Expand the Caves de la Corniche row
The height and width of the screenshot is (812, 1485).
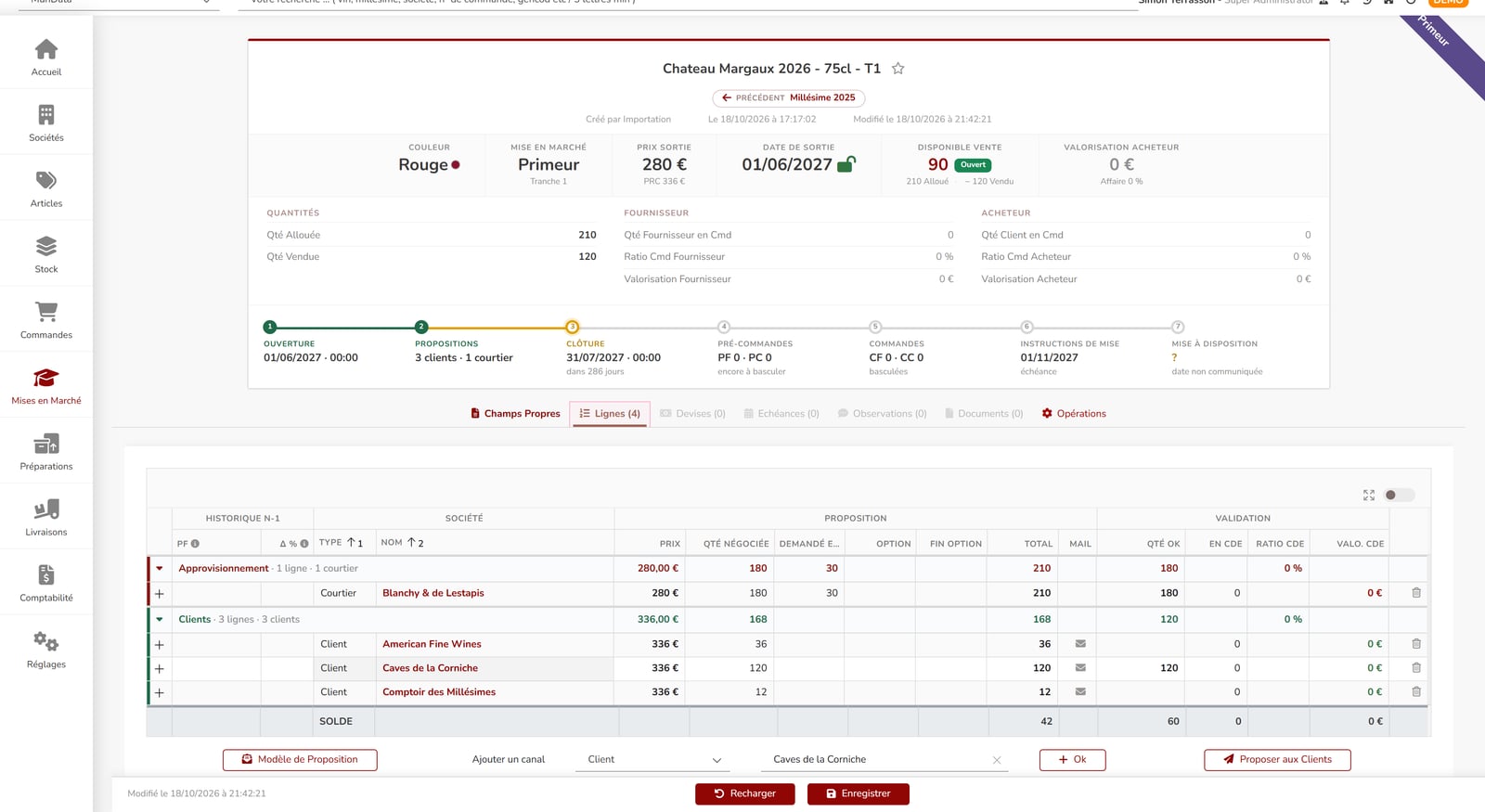[160, 669]
